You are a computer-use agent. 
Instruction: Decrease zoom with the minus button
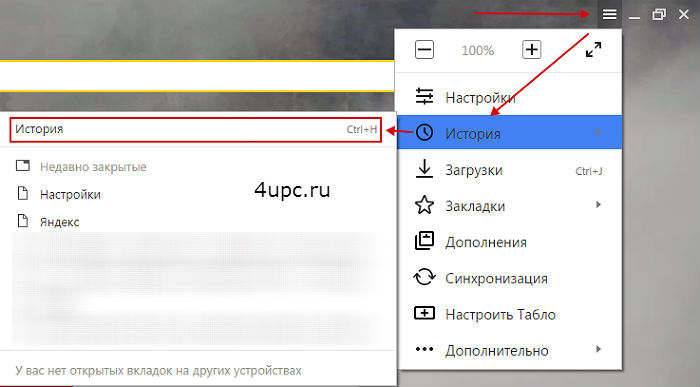(x=424, y=50)
